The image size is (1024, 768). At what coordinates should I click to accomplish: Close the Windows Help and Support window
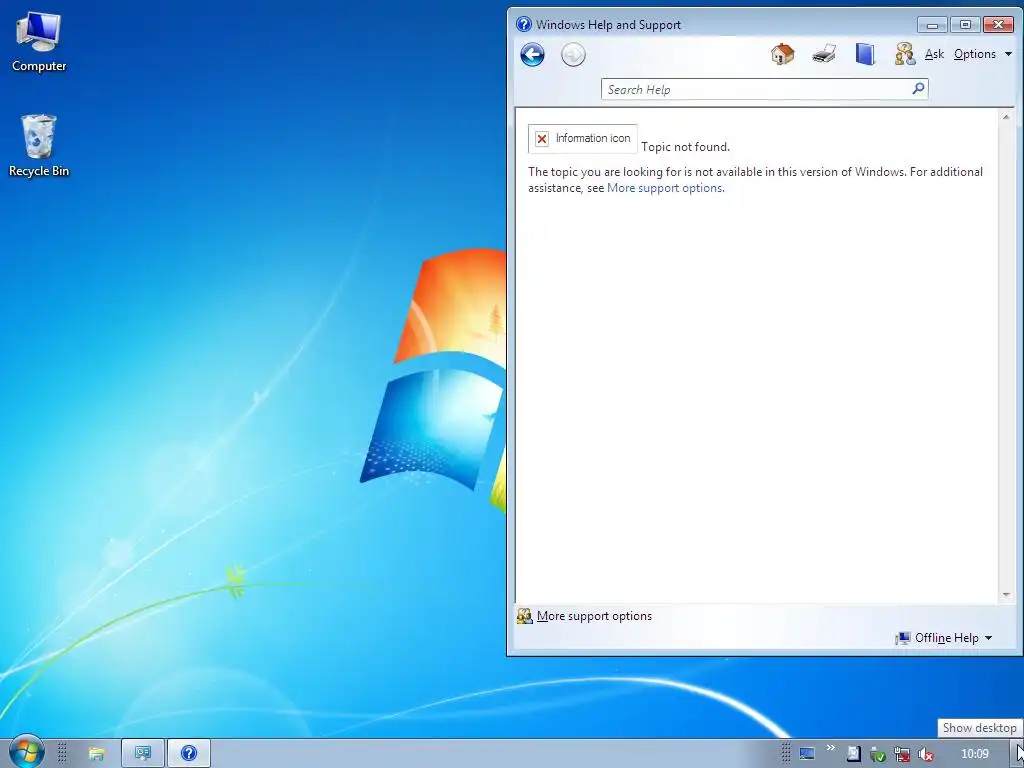pyautogui.click(x=999, y=25)
